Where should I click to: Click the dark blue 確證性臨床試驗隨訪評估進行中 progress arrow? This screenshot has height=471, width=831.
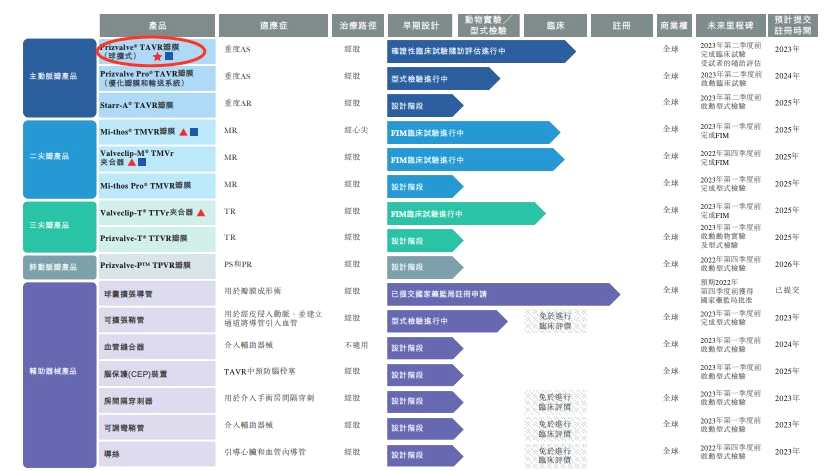click(481, 51)
